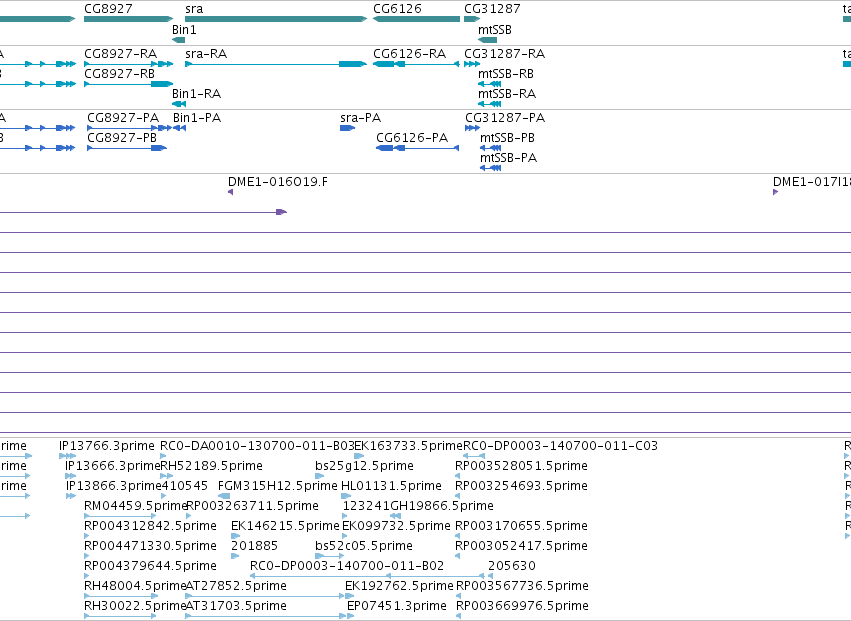This screenshot has height=621, width=851.
Task: Select EST RP004312842.5prime
Action: coord(87,536)
